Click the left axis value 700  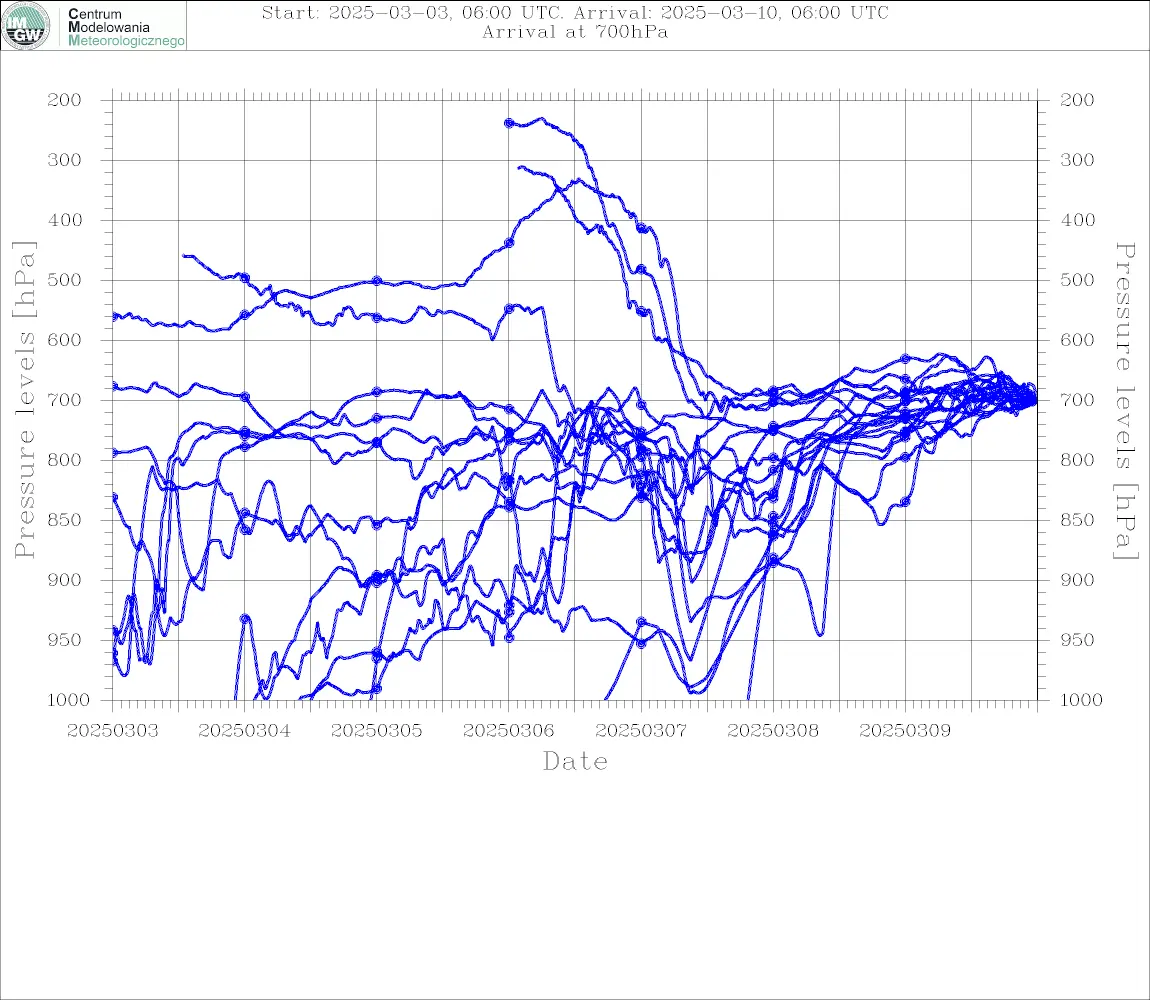click(x=65, y=401)
